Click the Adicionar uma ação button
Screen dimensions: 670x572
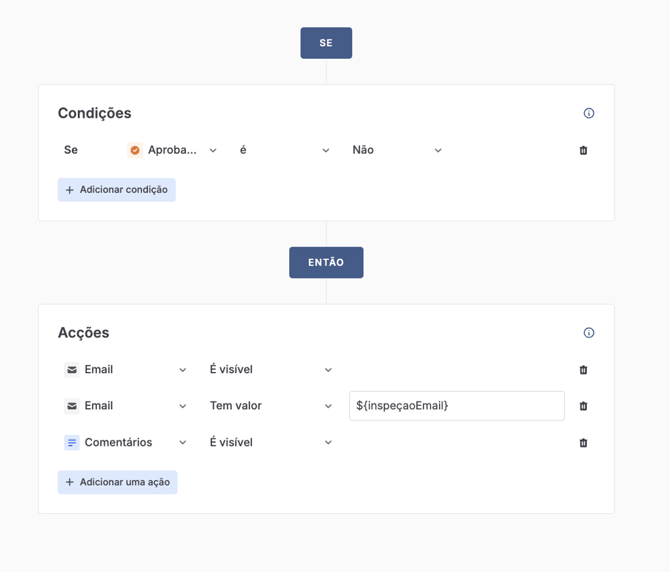[x=118, y=482]
